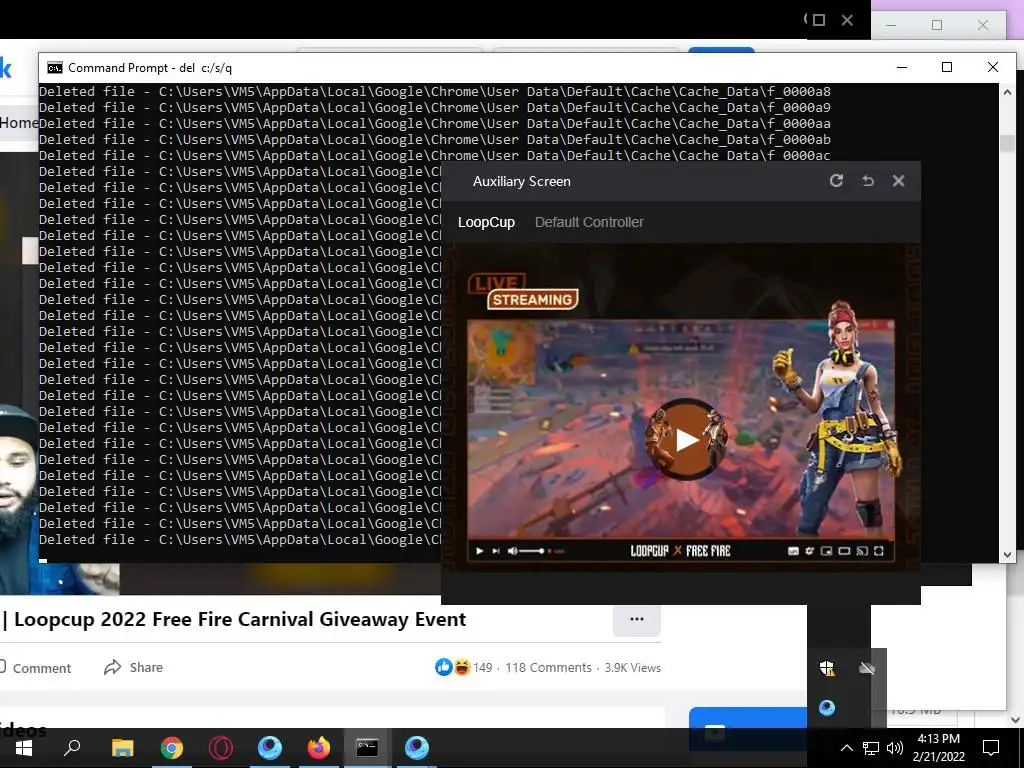Image resolution: width=1024 pixels, height=768 pixels.
Task: Play the LoopCup Free Fire video
Action: [686, 440]
